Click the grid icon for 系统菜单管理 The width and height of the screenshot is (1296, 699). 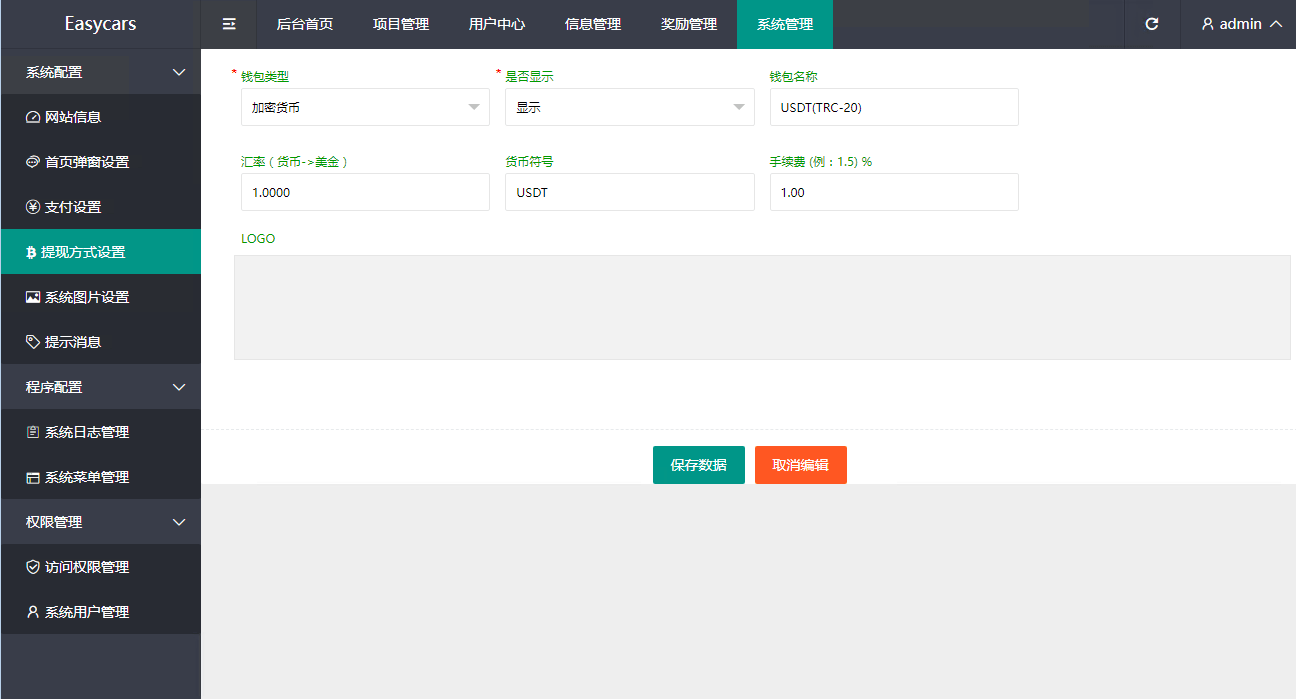tap(34, 477)
